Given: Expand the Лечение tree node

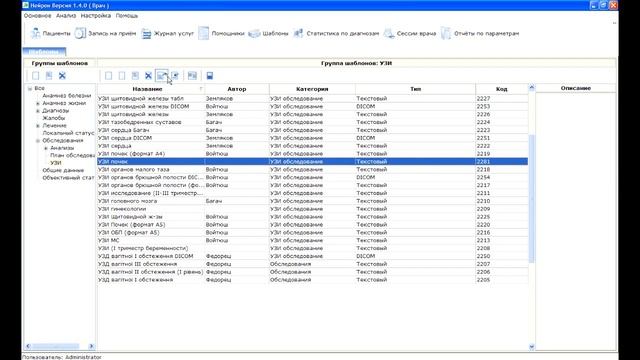Looking at the screenshot, I should pyautogui.click(x=38, y=126).
